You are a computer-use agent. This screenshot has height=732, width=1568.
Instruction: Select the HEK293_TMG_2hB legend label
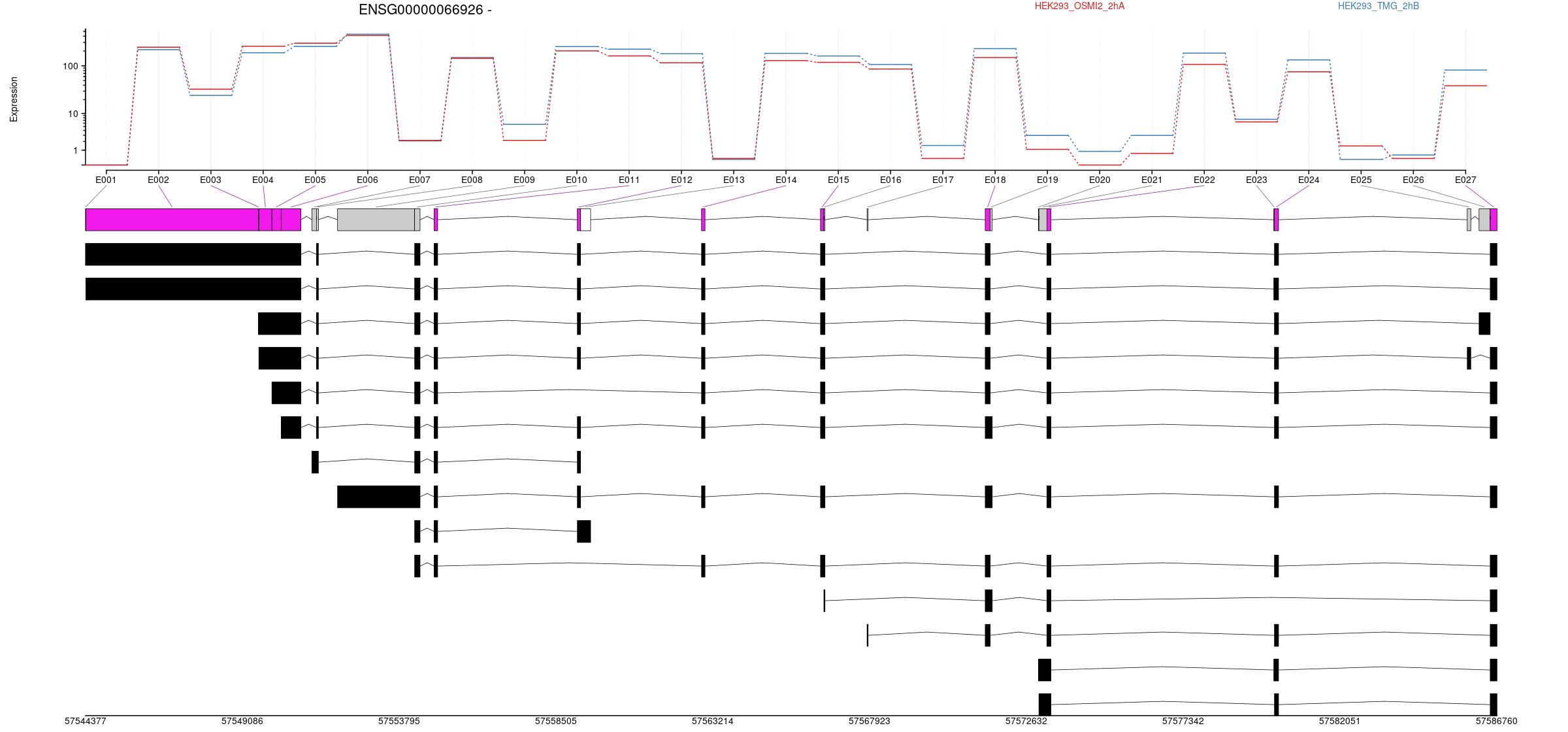point(1379,6)
